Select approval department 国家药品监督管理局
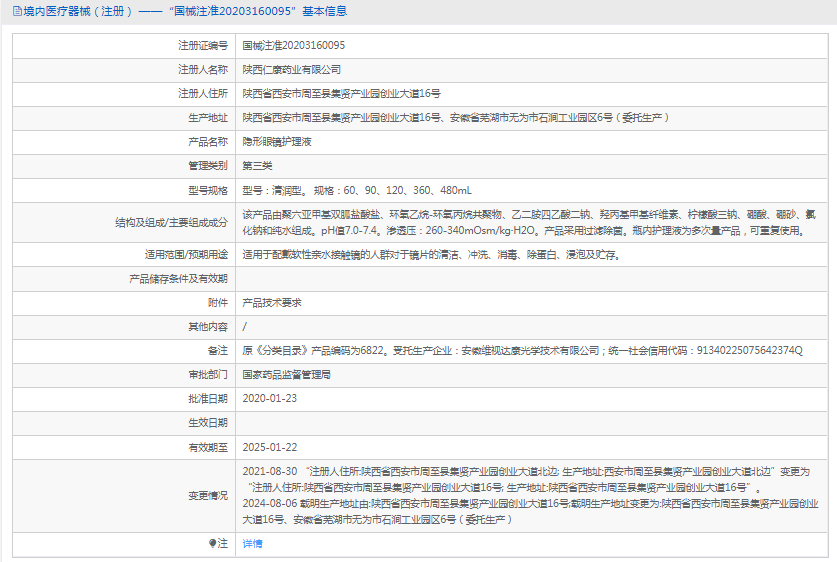Viewport: 837px width, 562px height. coord(286,374)
